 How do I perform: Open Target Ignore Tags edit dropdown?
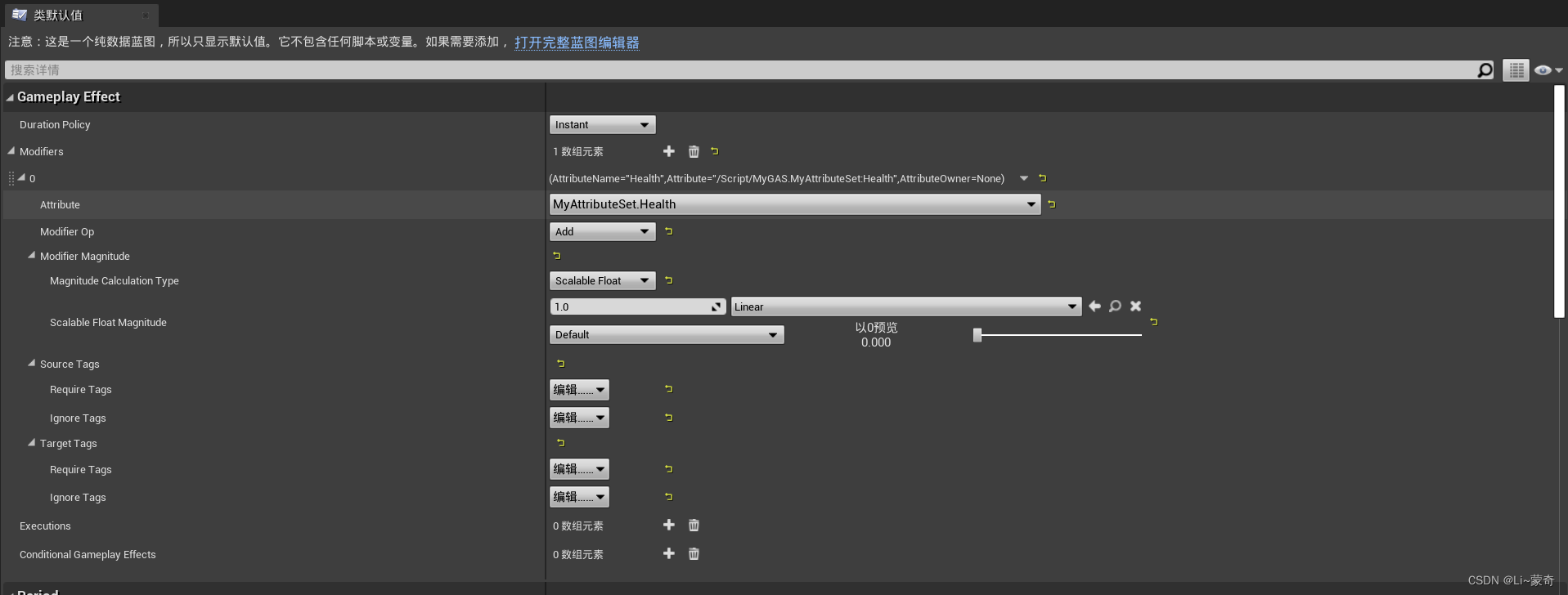[x=579, y=497]
